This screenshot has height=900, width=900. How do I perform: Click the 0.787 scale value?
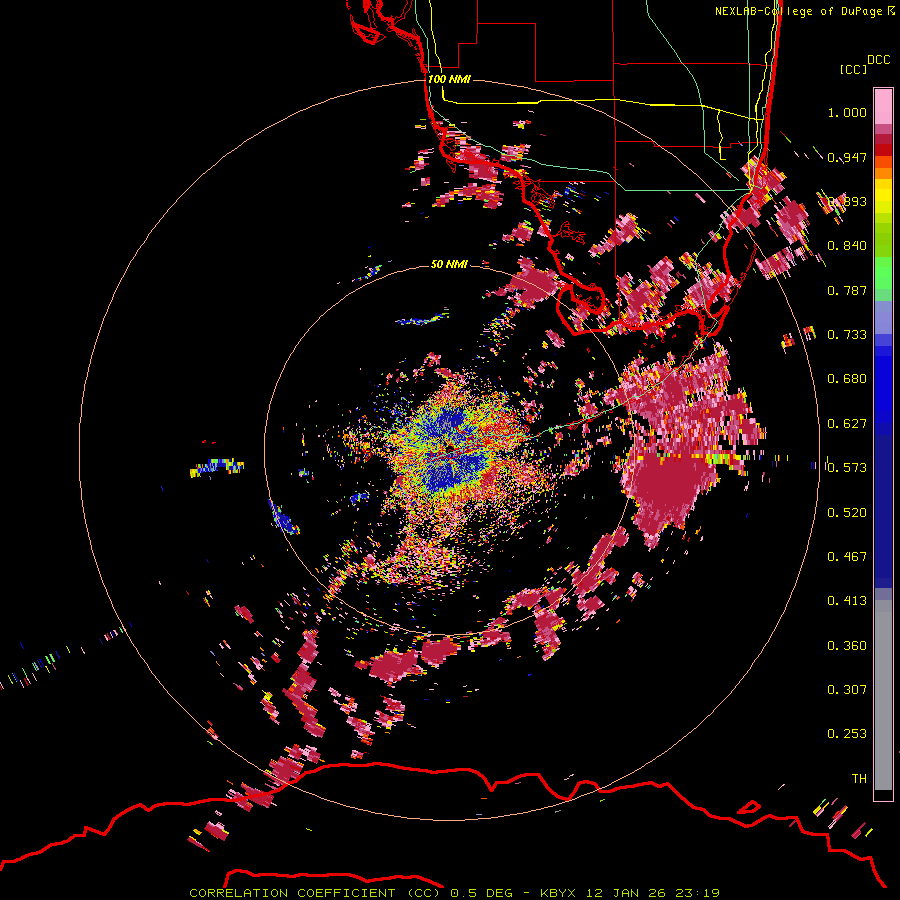click(x=847, y=290)
